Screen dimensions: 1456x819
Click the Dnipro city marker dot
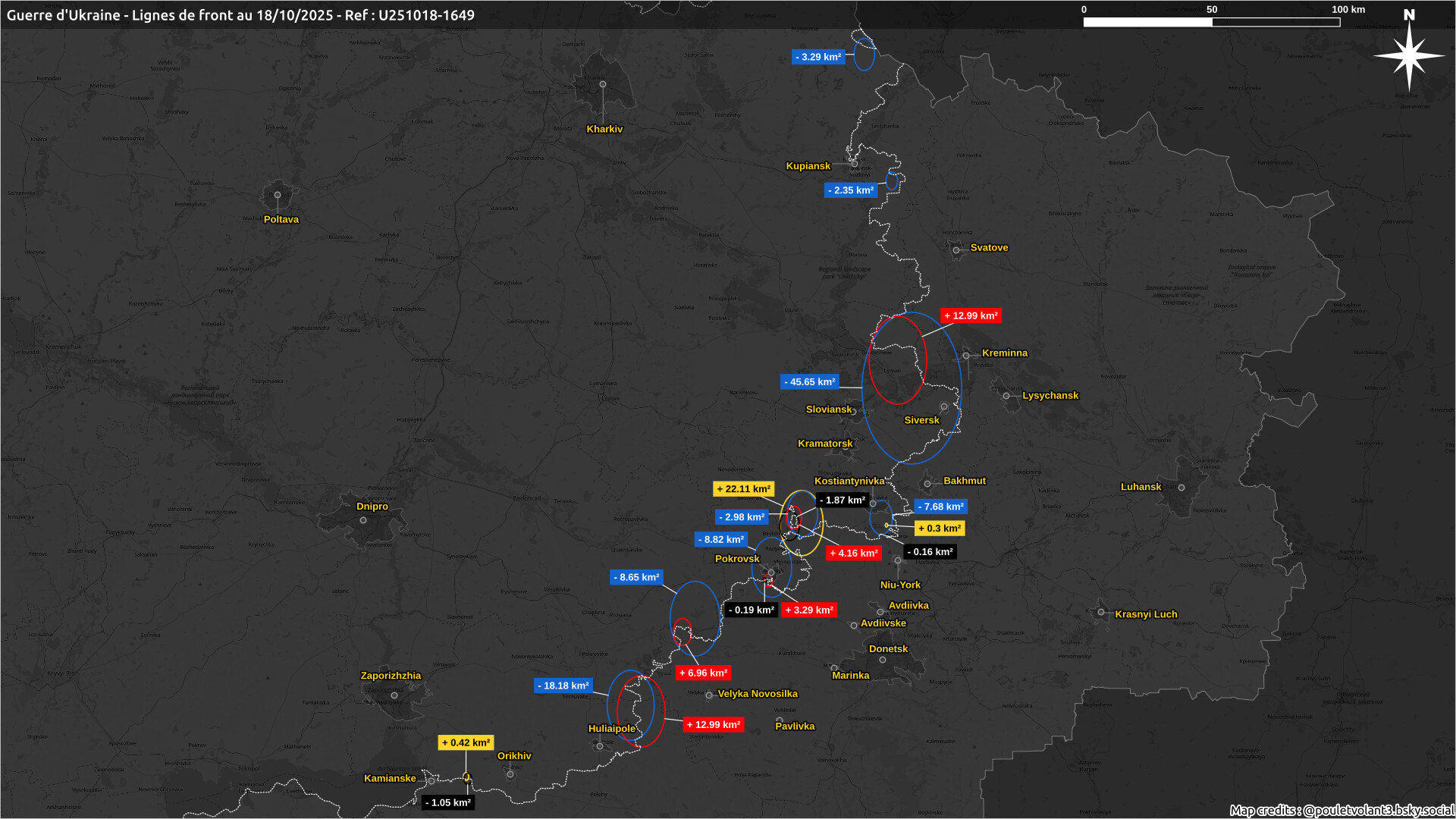coord(363,520)
